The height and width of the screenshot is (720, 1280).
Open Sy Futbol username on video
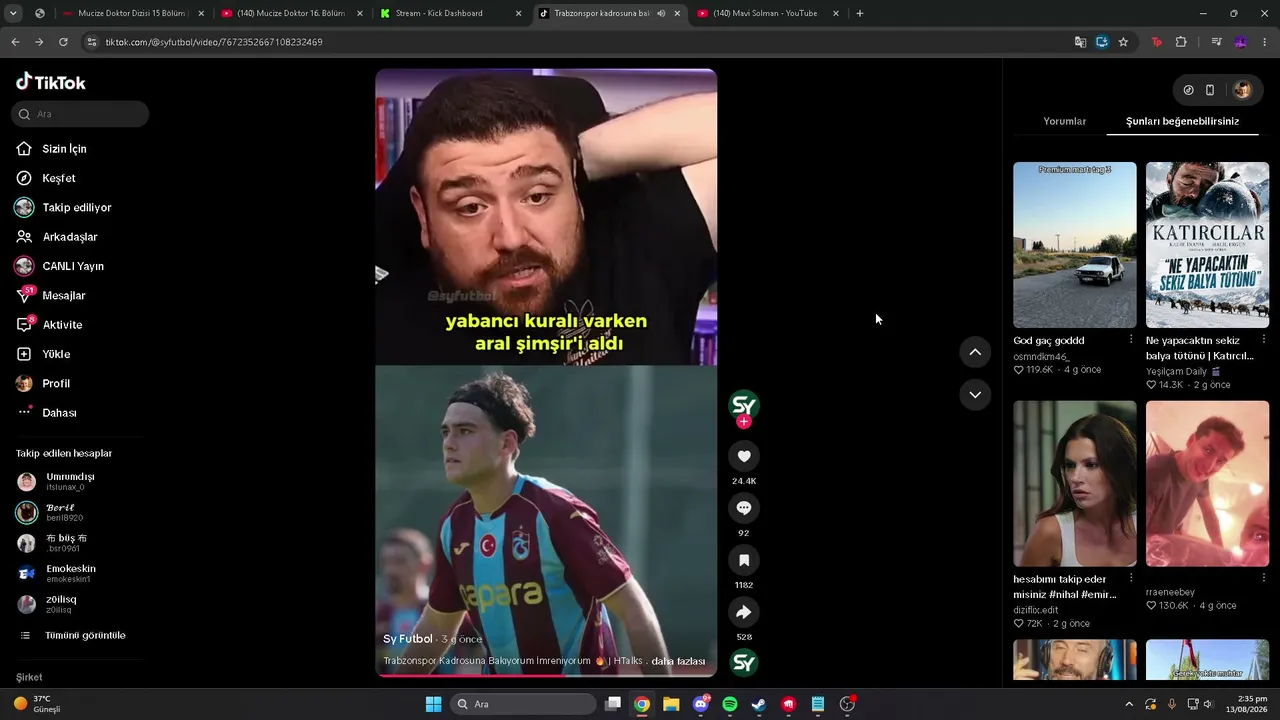click(x=408, y=639)
